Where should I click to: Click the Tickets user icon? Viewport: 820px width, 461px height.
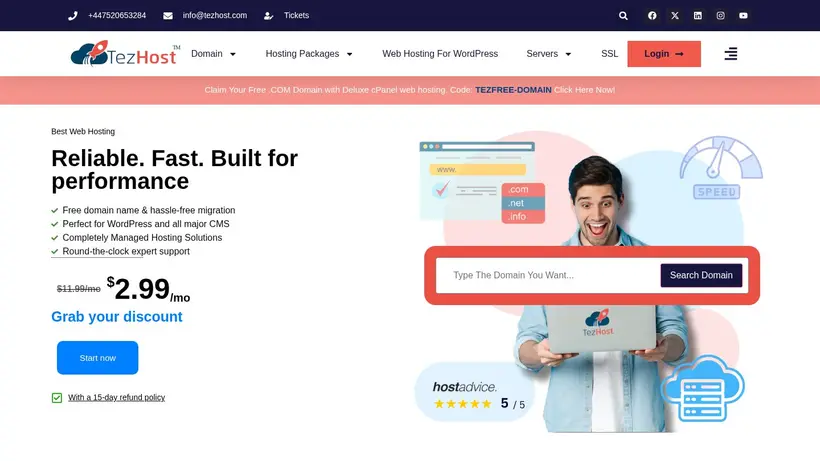268,16
